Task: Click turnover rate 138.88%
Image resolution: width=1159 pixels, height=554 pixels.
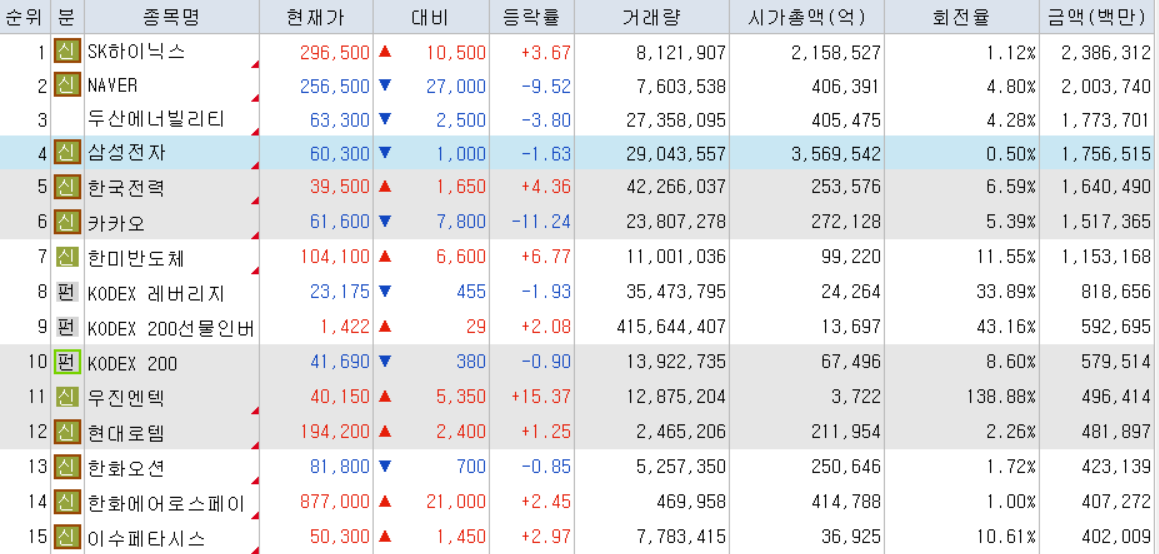Action: pyautogui.click(x=1000, y=397)
